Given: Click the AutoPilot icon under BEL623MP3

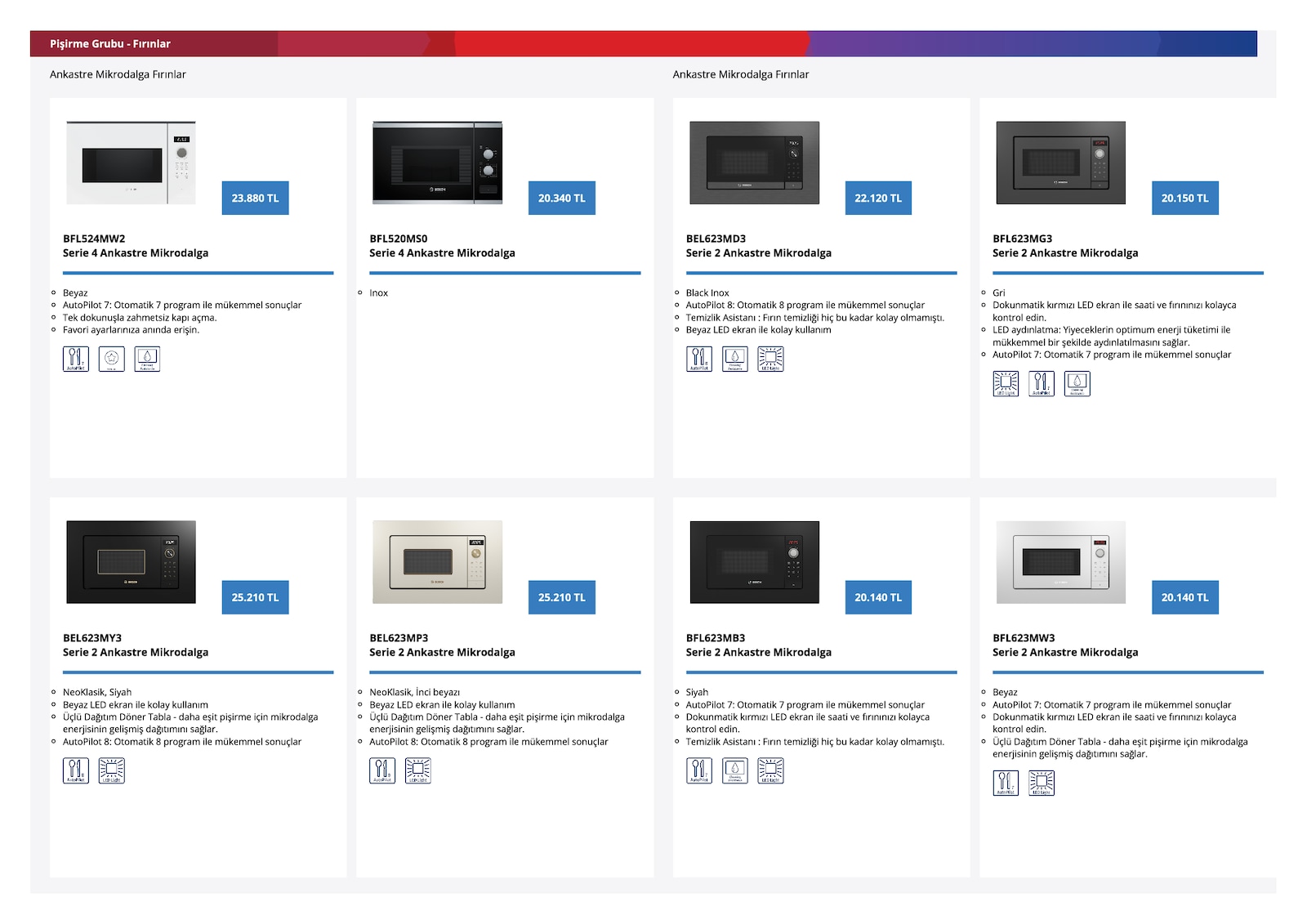Looking at the screenshot, I should point(382,770).
